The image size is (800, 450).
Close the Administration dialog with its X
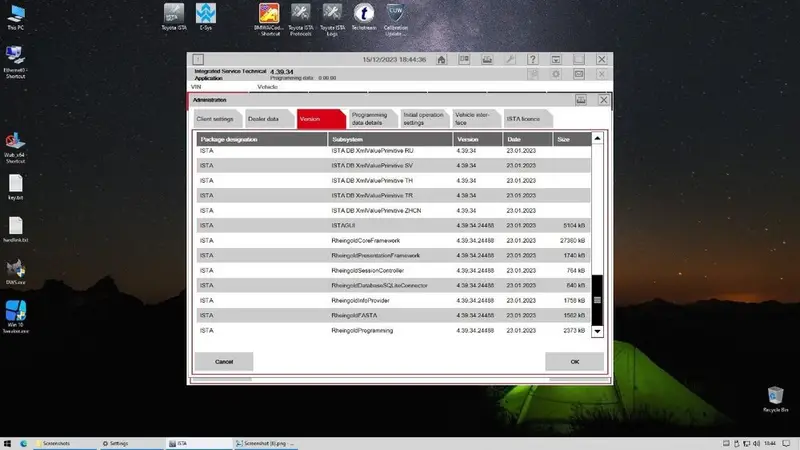[x=604, y=100]
